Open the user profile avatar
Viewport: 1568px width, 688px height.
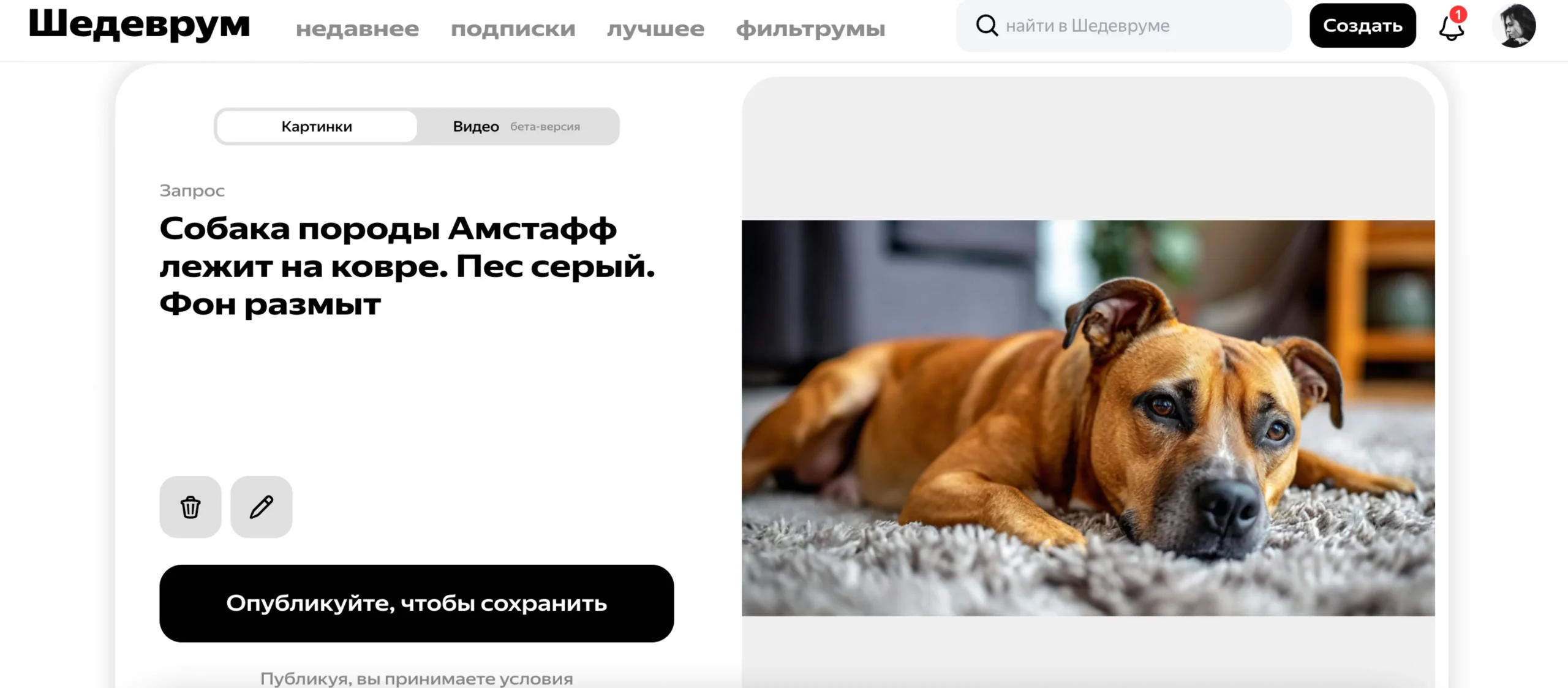(1514, 26)
